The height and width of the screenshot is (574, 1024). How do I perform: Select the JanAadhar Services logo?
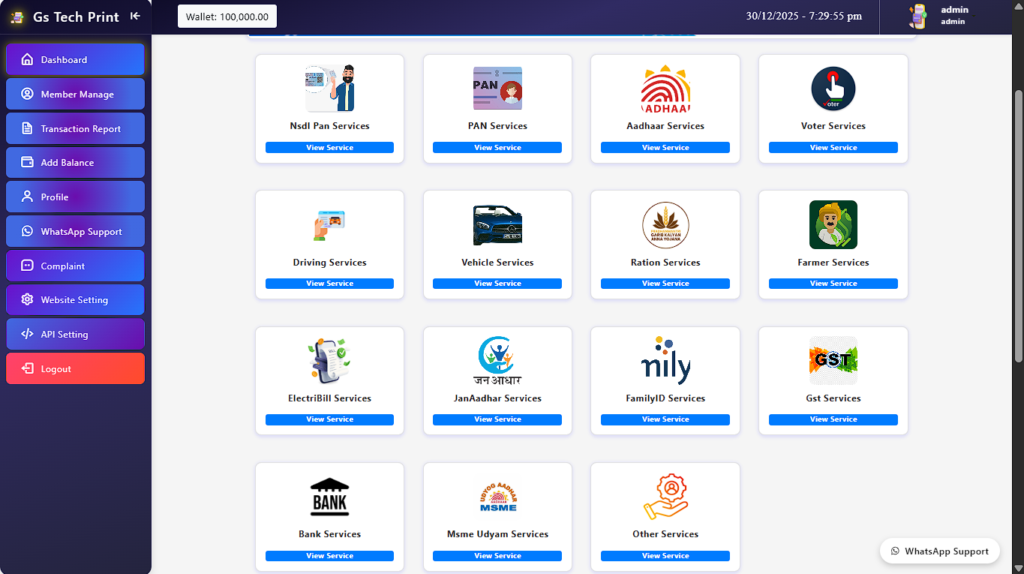coord(497,361)
